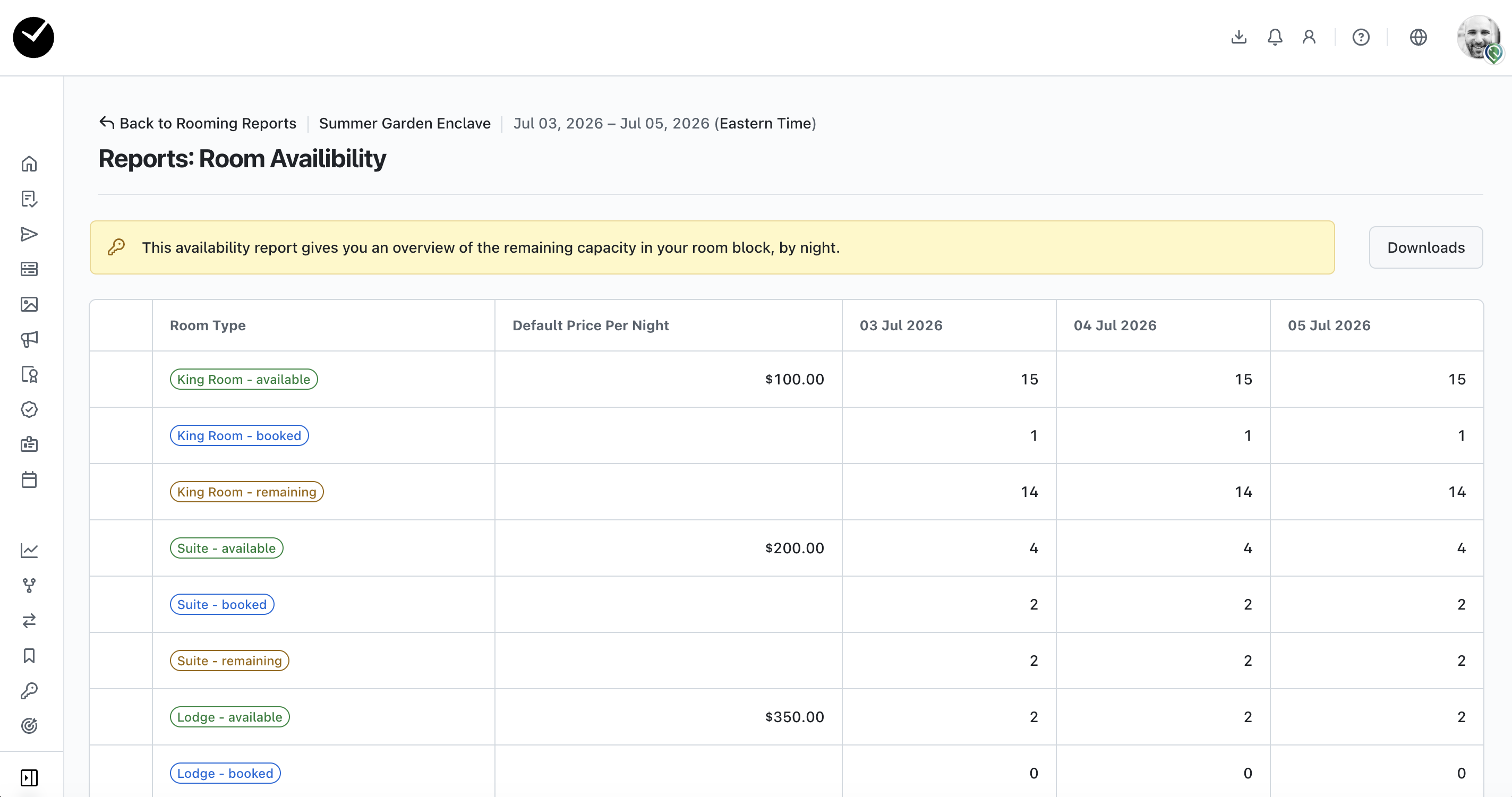Click the key icon in sidebar
Viewport: 1512px width, 797px height.
(29, 691)
